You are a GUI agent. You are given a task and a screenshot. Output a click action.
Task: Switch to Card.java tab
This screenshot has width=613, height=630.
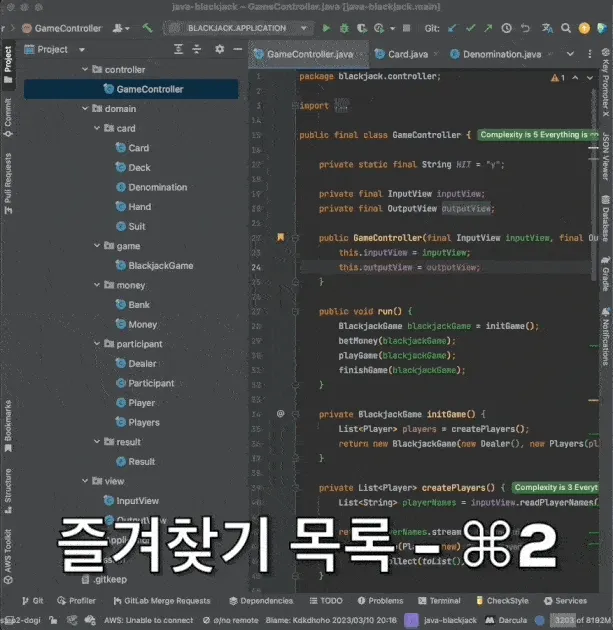pos(407,54)
